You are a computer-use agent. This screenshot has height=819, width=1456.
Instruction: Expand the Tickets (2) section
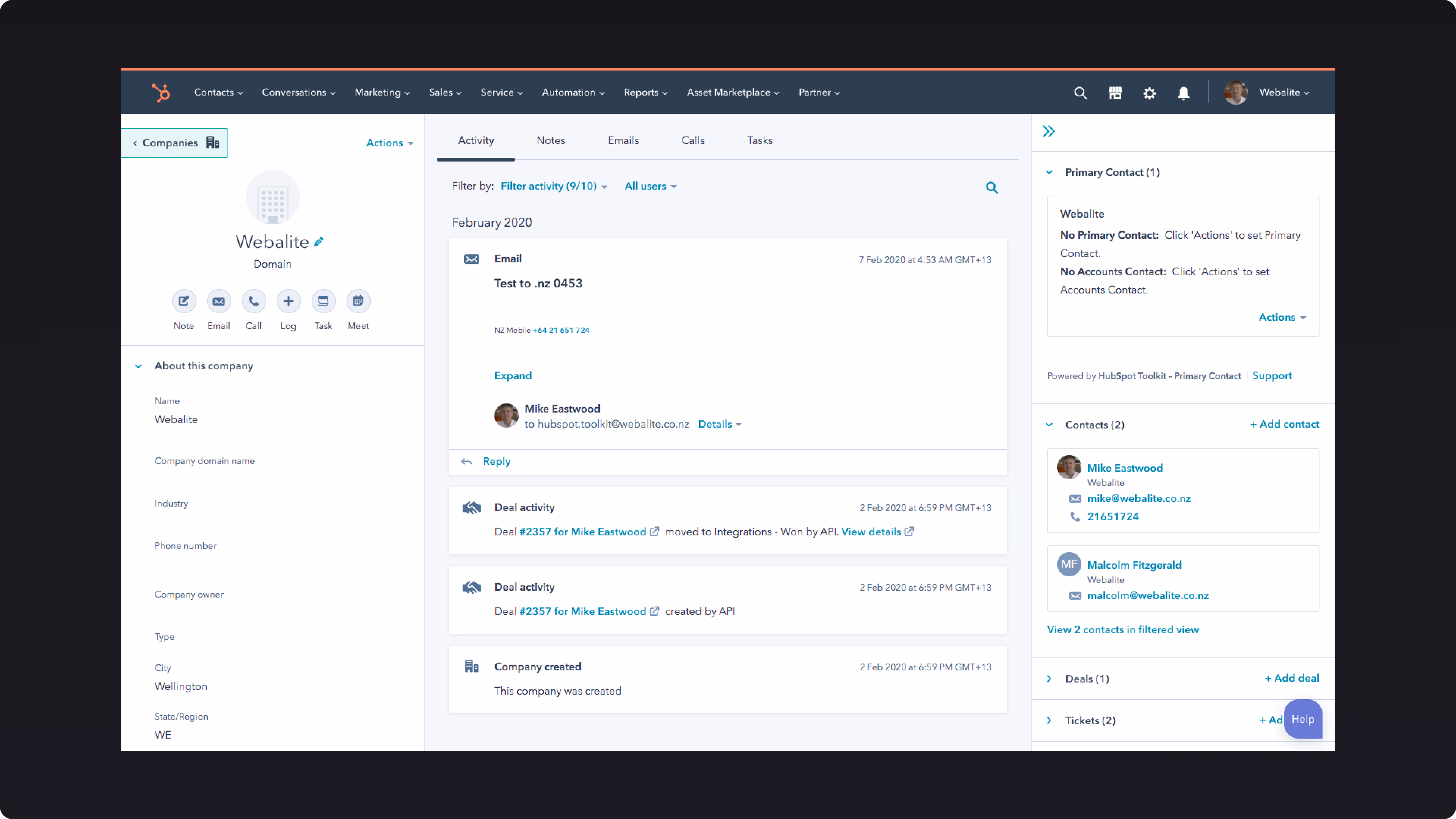click(1049, 721)
